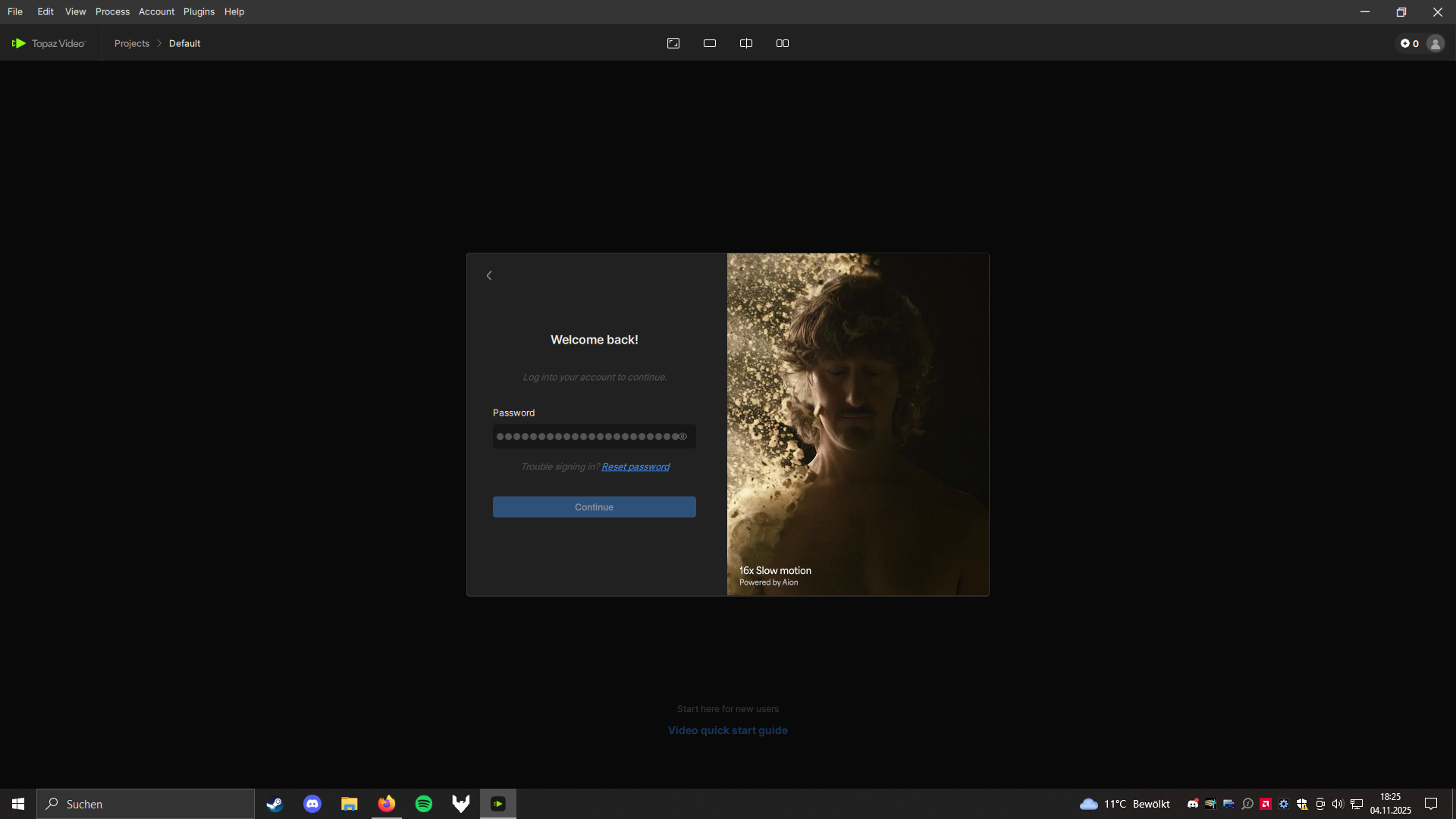The height and width of the screenshot is (819, 1456).
Task: Open the Video quick start guide link
Action: 727,730
